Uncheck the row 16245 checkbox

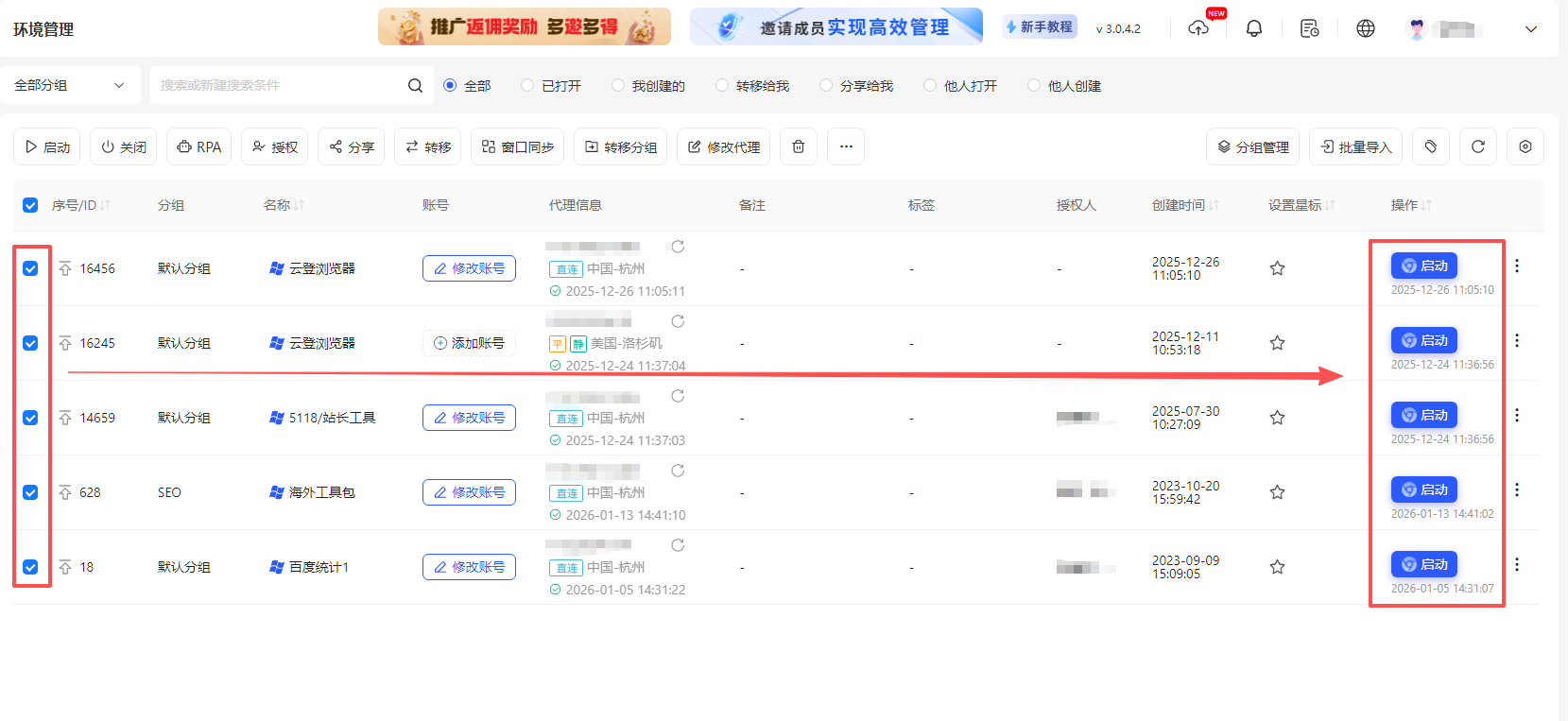pos(30,343)
